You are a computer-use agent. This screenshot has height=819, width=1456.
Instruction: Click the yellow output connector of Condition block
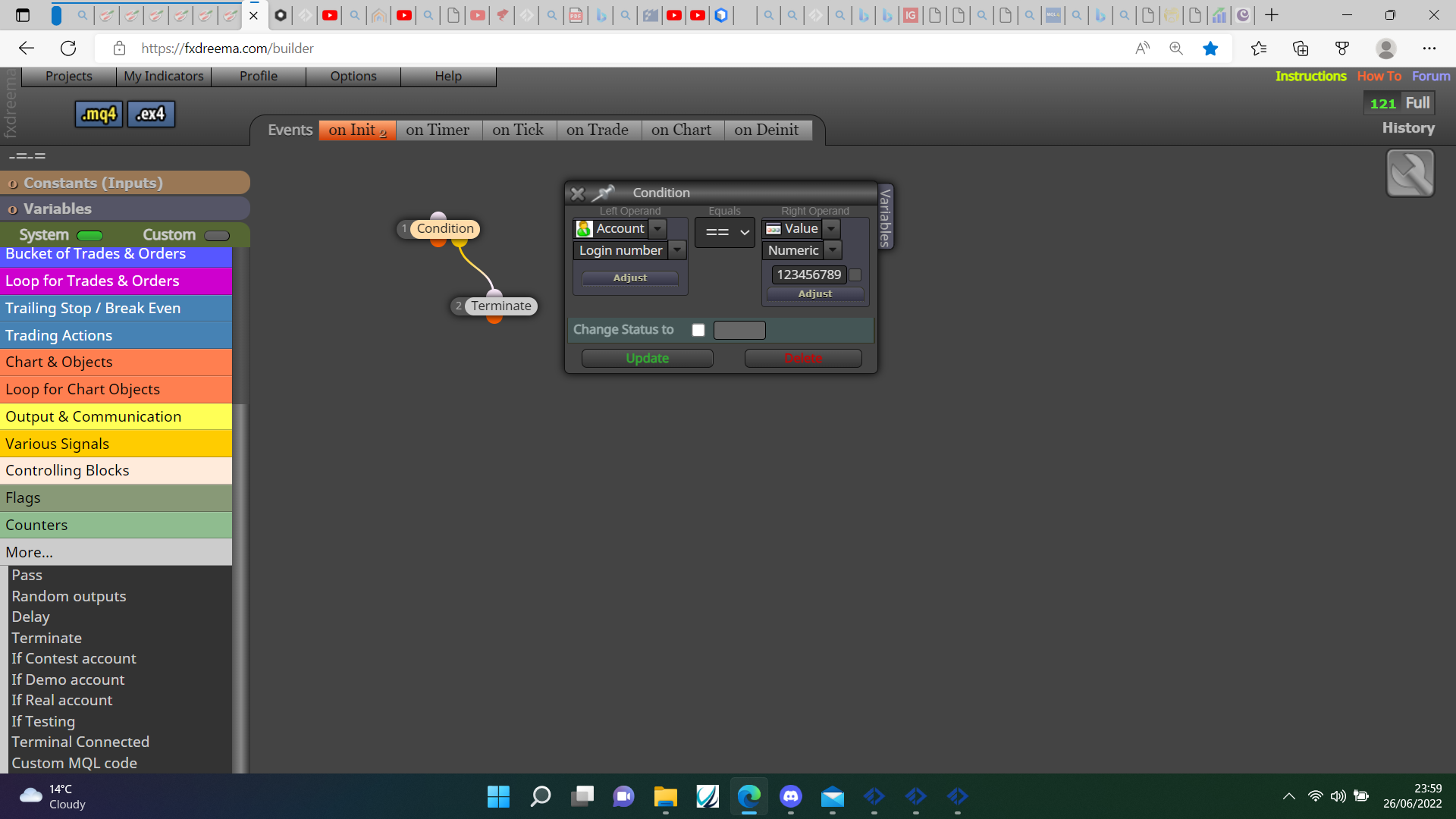point(460,243)
